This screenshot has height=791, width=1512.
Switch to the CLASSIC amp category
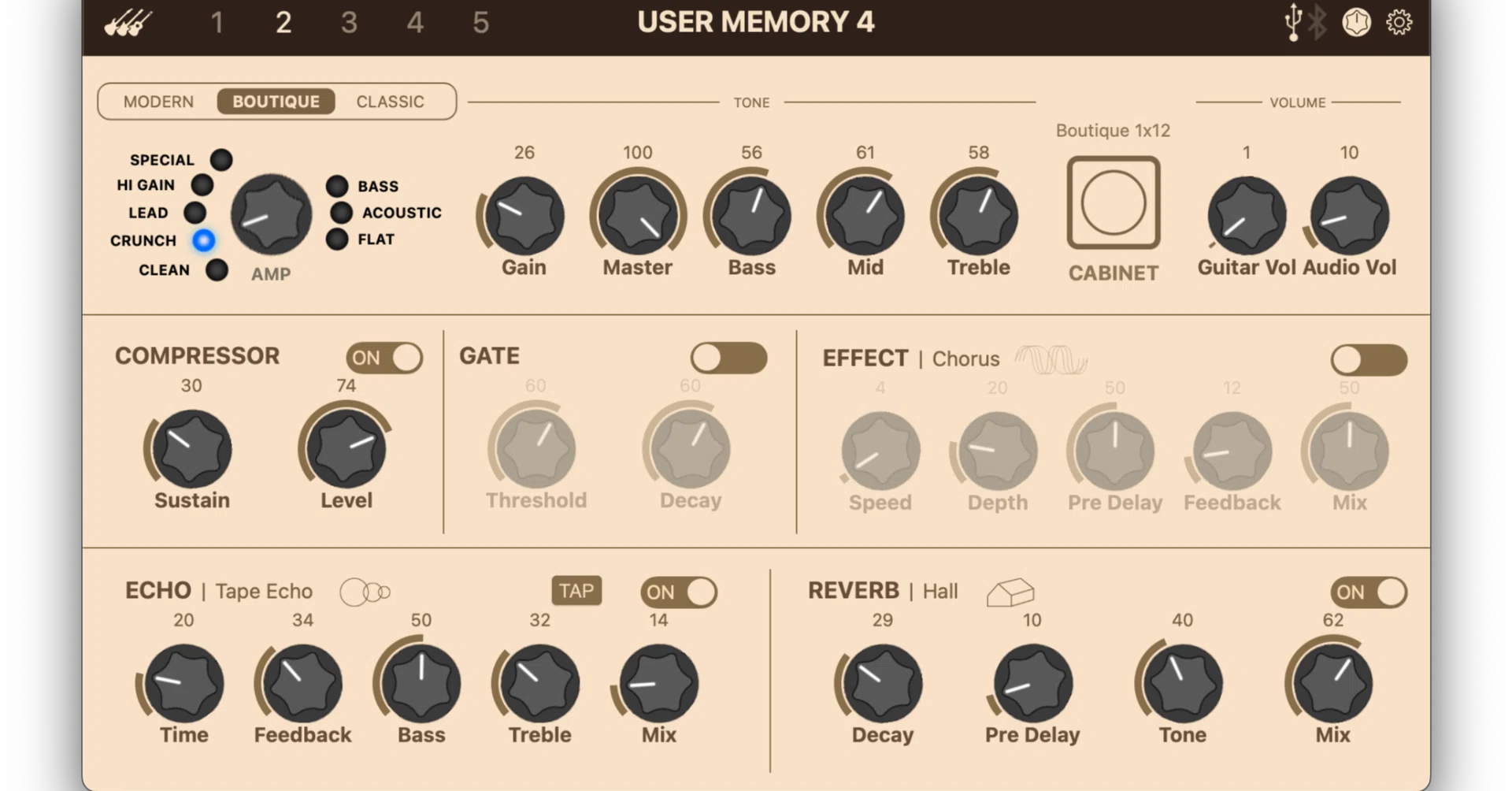pyautogui.click(x=390, y=102)
